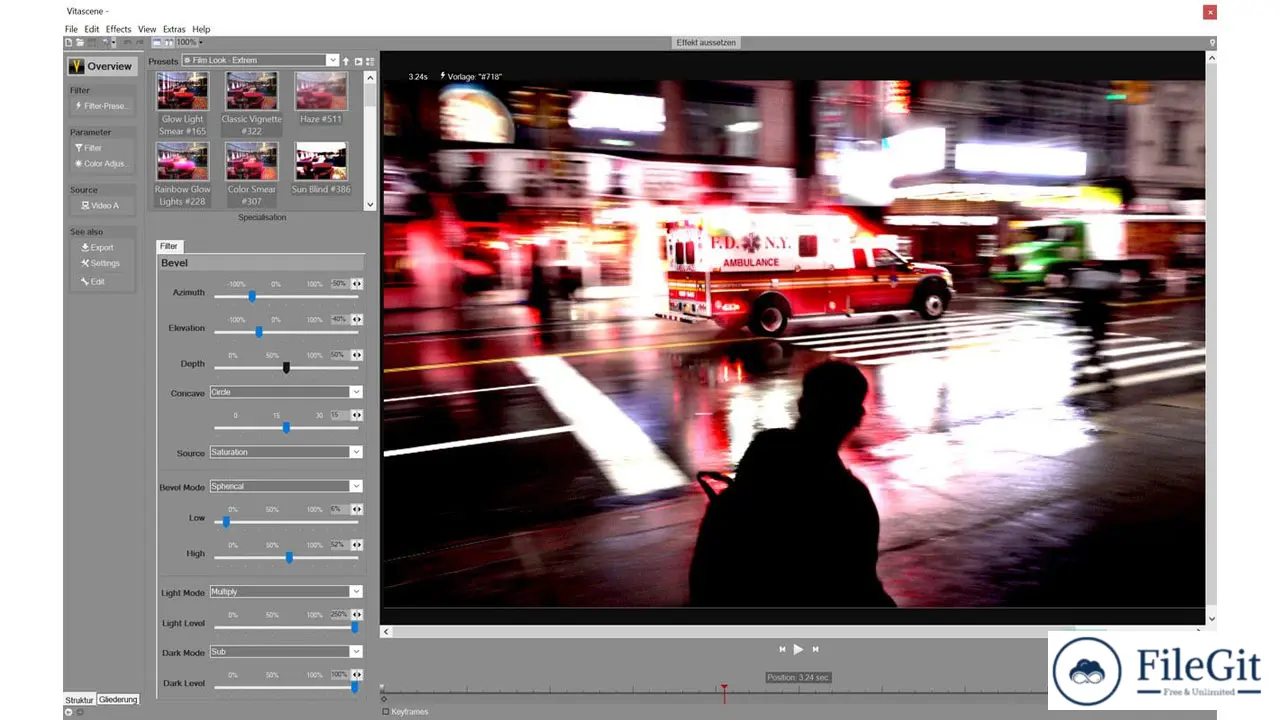Click the Depth slider handle

pyautogui.click(x=286, y=368)
